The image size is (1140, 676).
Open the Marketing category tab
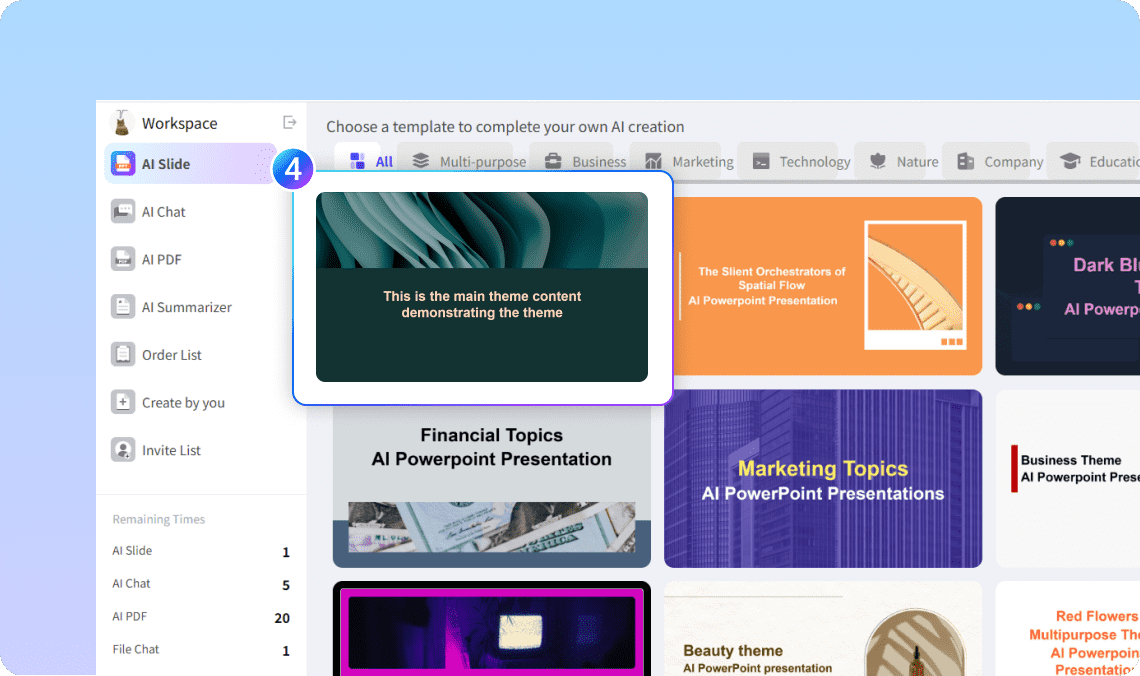688,161
